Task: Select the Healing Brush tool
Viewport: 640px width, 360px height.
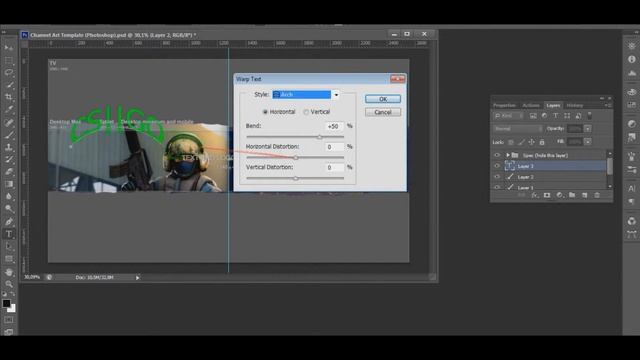Action: 9,122
